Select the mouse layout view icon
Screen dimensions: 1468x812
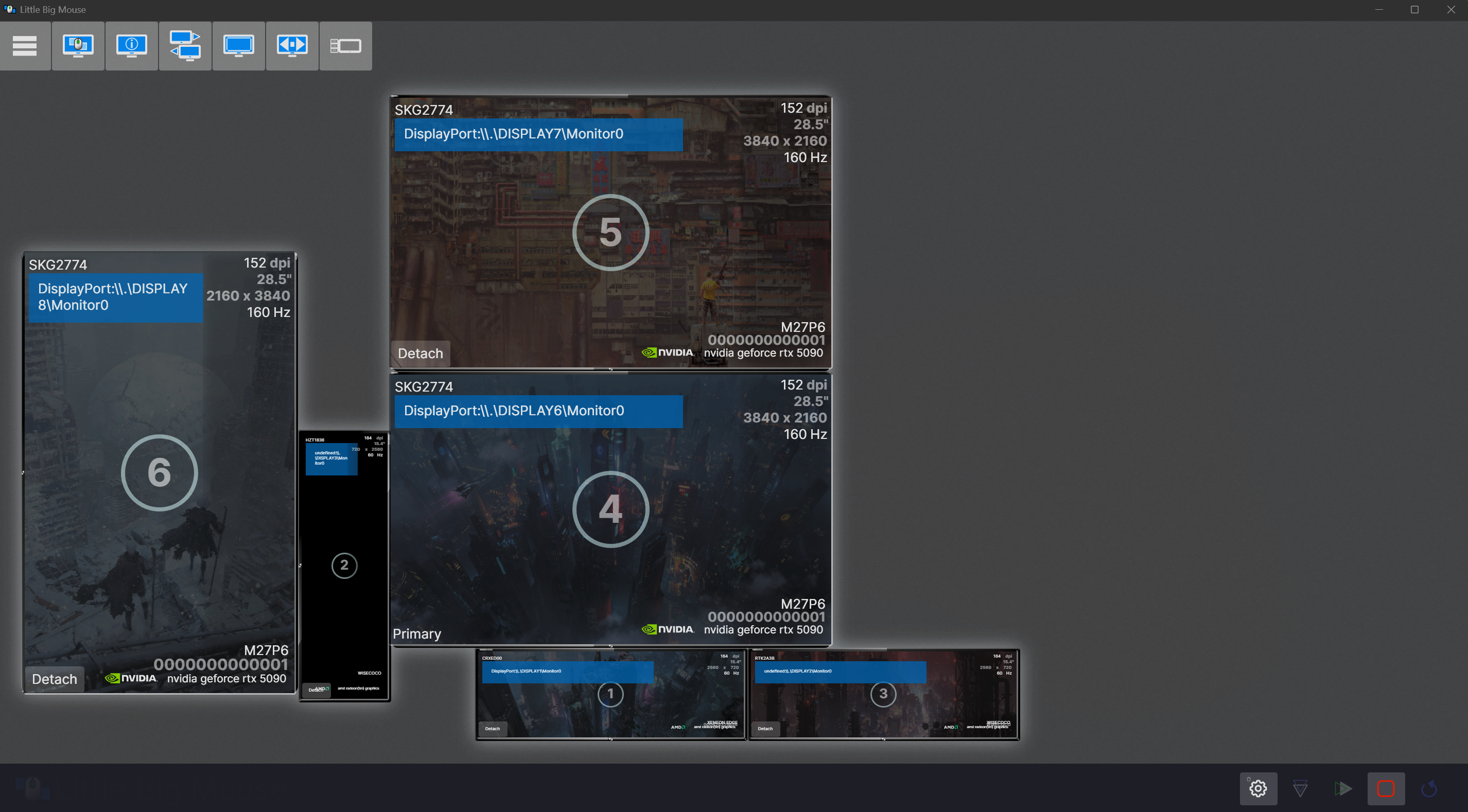pyautogui.click(x=78, y=46)
